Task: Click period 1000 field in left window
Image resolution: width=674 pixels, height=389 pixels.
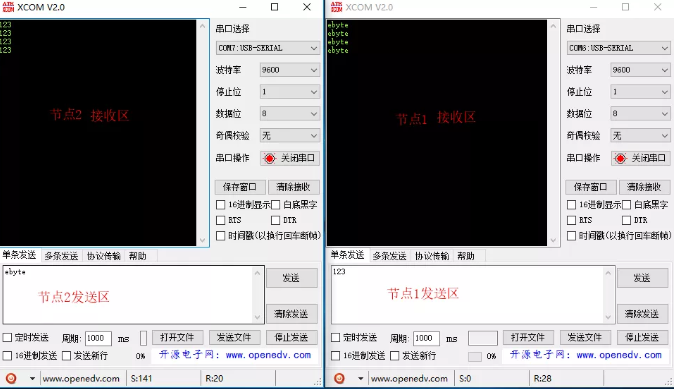Action: coord(98,338)
